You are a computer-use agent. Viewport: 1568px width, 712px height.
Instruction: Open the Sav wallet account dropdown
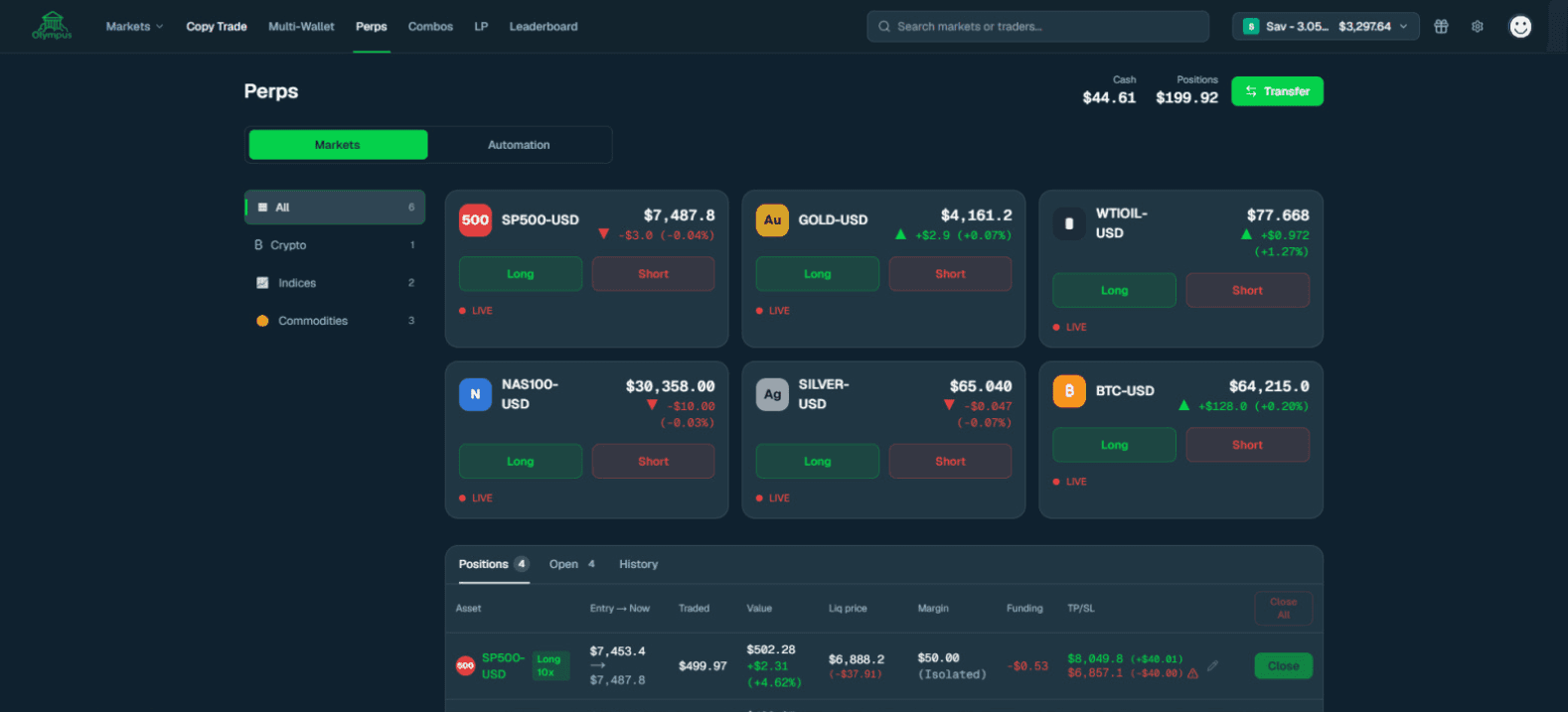pos(1326,27)
